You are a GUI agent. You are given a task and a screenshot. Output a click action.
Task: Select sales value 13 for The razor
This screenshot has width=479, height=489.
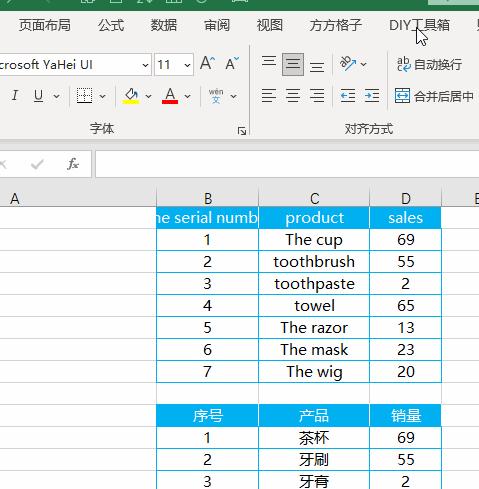pos(405,328)
